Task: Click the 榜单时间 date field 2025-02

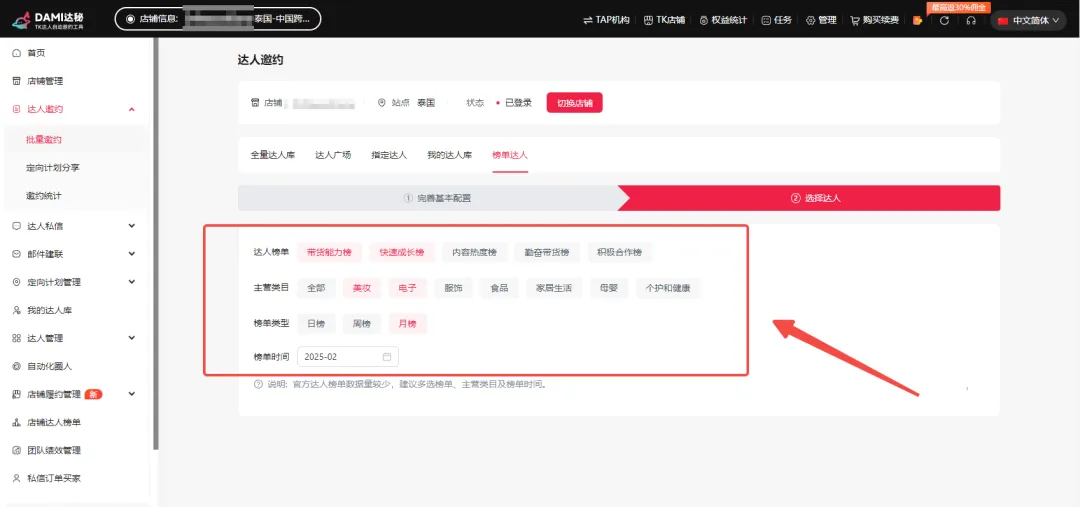Action: 348,357
